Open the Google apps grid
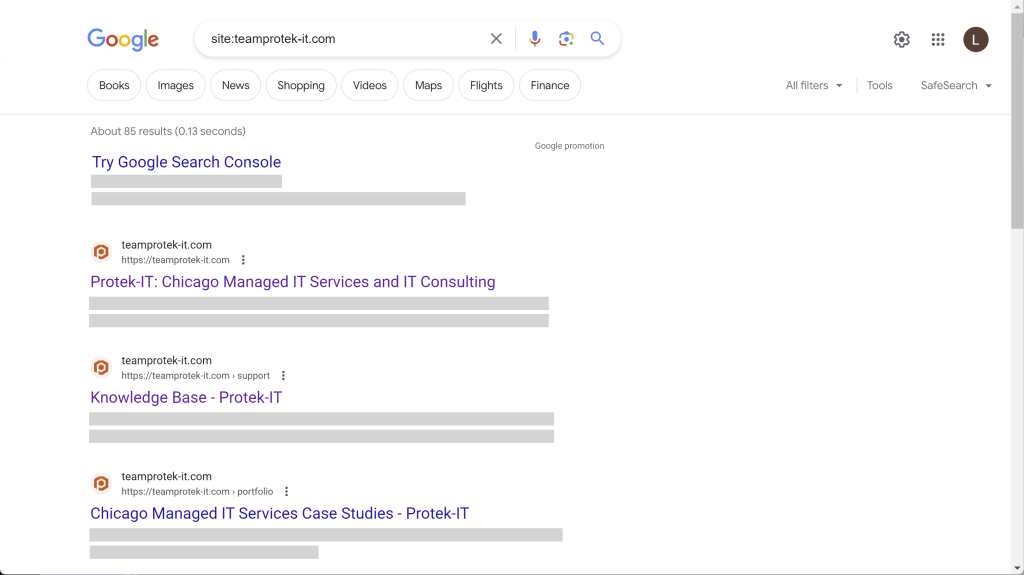1024x575 pixels. tap(938, 39)
